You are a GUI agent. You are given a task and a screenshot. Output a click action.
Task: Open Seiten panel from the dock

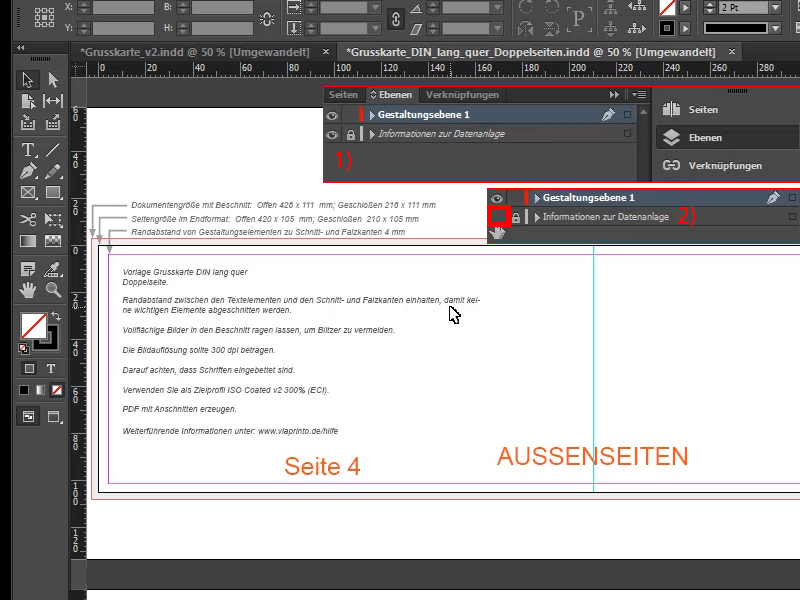tap(727, 110)
